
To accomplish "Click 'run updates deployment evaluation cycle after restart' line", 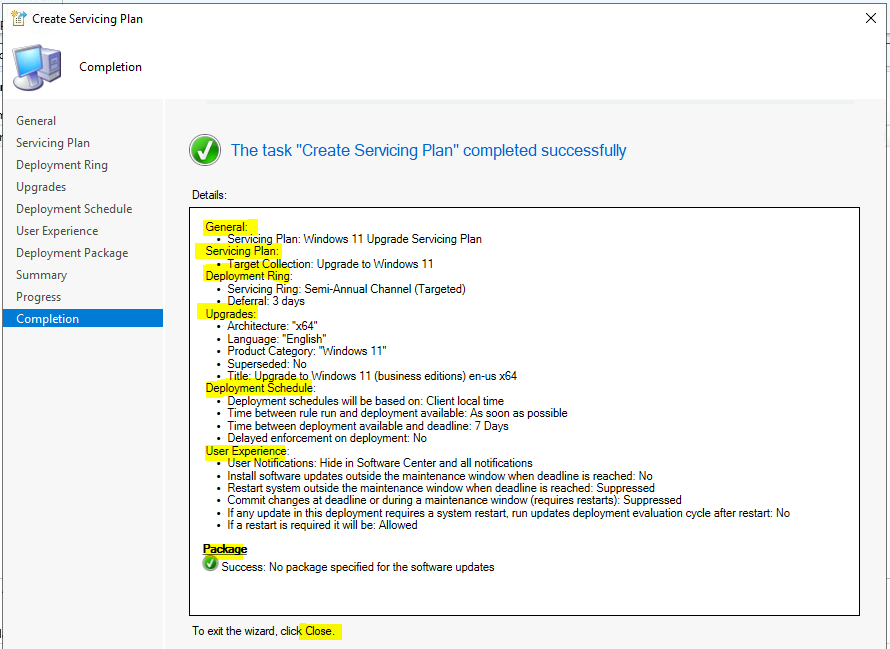I will pos(509,513).
